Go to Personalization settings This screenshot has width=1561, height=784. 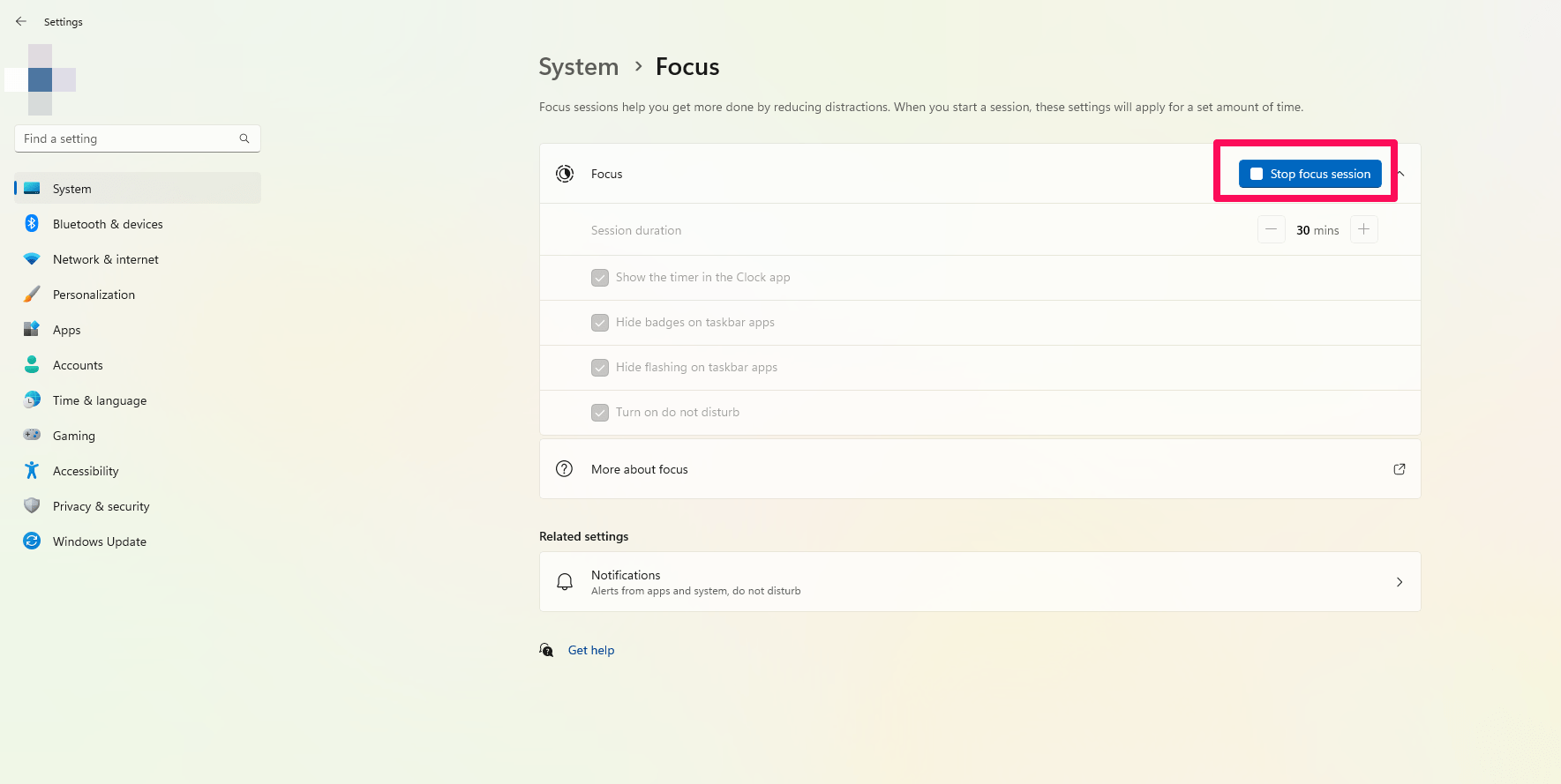coord(94,295)
